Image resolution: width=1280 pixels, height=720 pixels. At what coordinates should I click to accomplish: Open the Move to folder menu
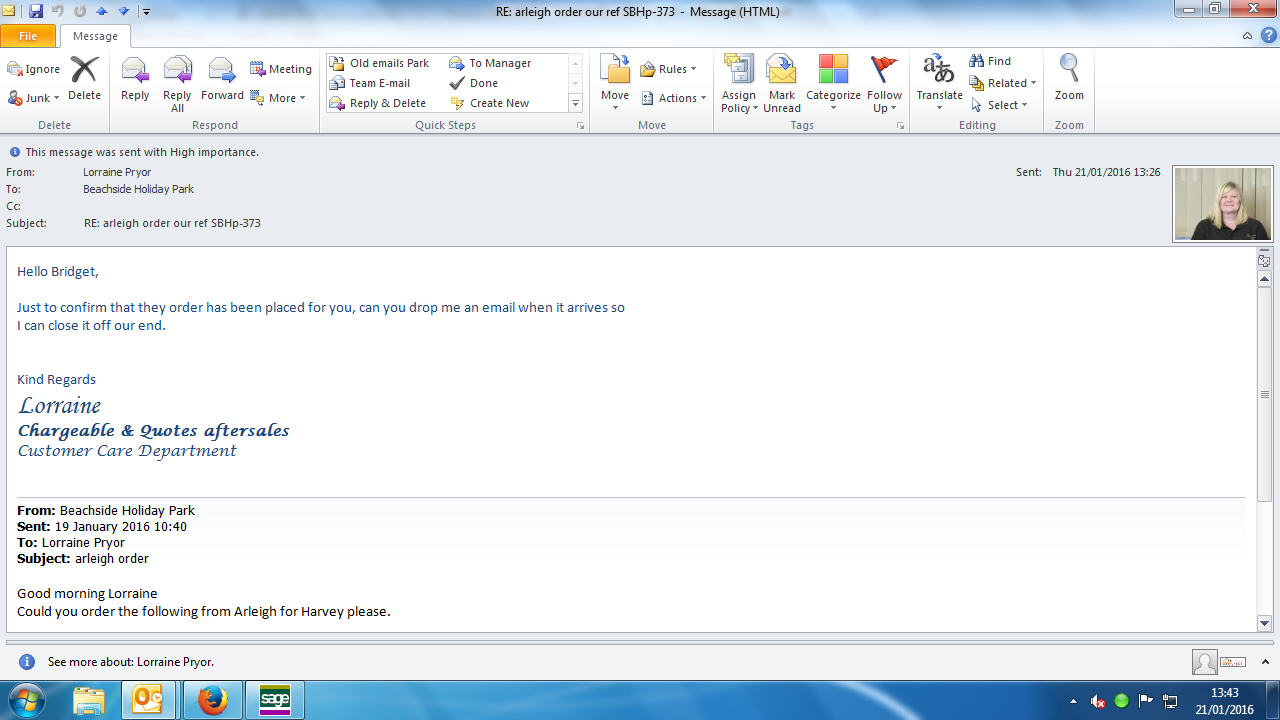click(x=615, y=84)
